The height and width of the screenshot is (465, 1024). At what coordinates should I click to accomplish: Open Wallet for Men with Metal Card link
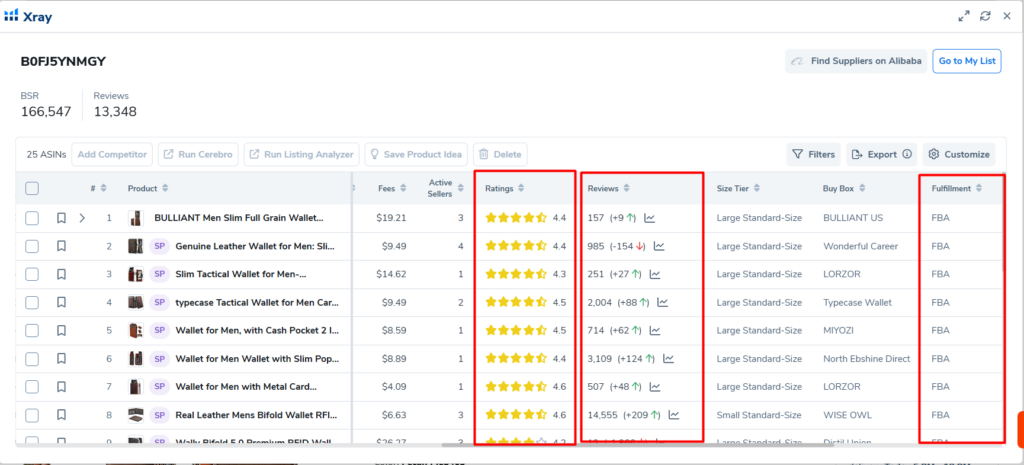pyautogui.click(x=246, y=387)
